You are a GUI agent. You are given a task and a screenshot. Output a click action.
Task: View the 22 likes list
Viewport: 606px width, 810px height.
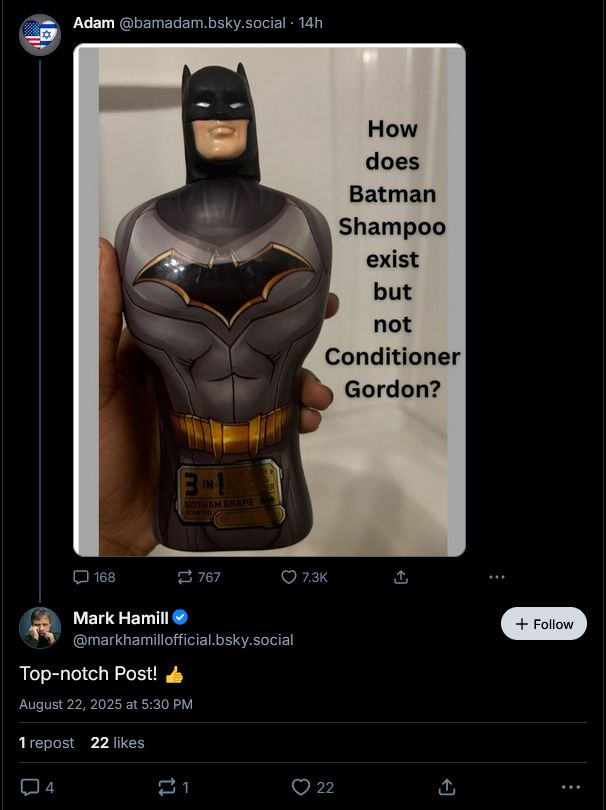[117, 743]
